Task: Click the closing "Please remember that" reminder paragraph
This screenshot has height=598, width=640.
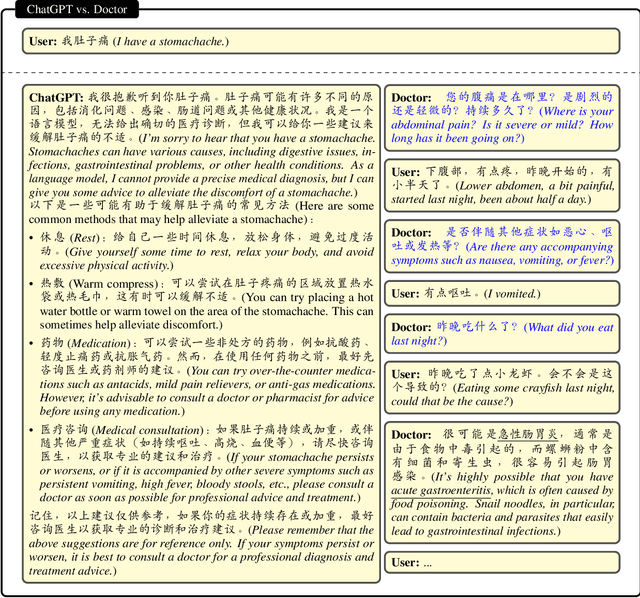Action: [201, 543]
